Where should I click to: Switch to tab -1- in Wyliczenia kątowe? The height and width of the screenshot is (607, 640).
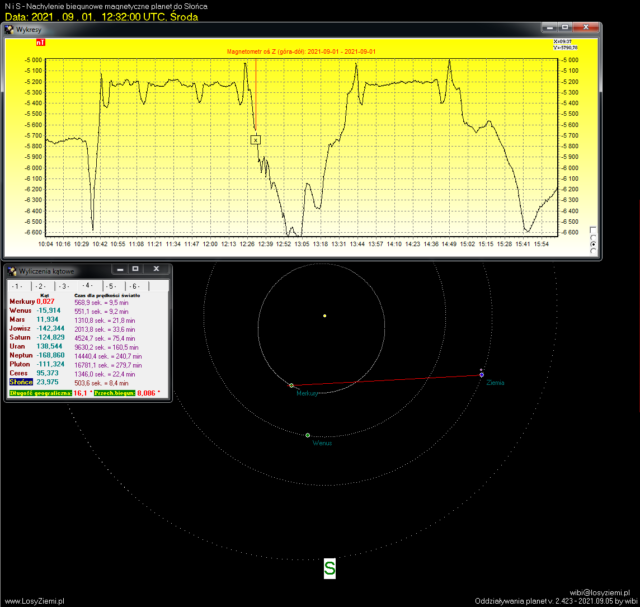click(x=18, y=286)
